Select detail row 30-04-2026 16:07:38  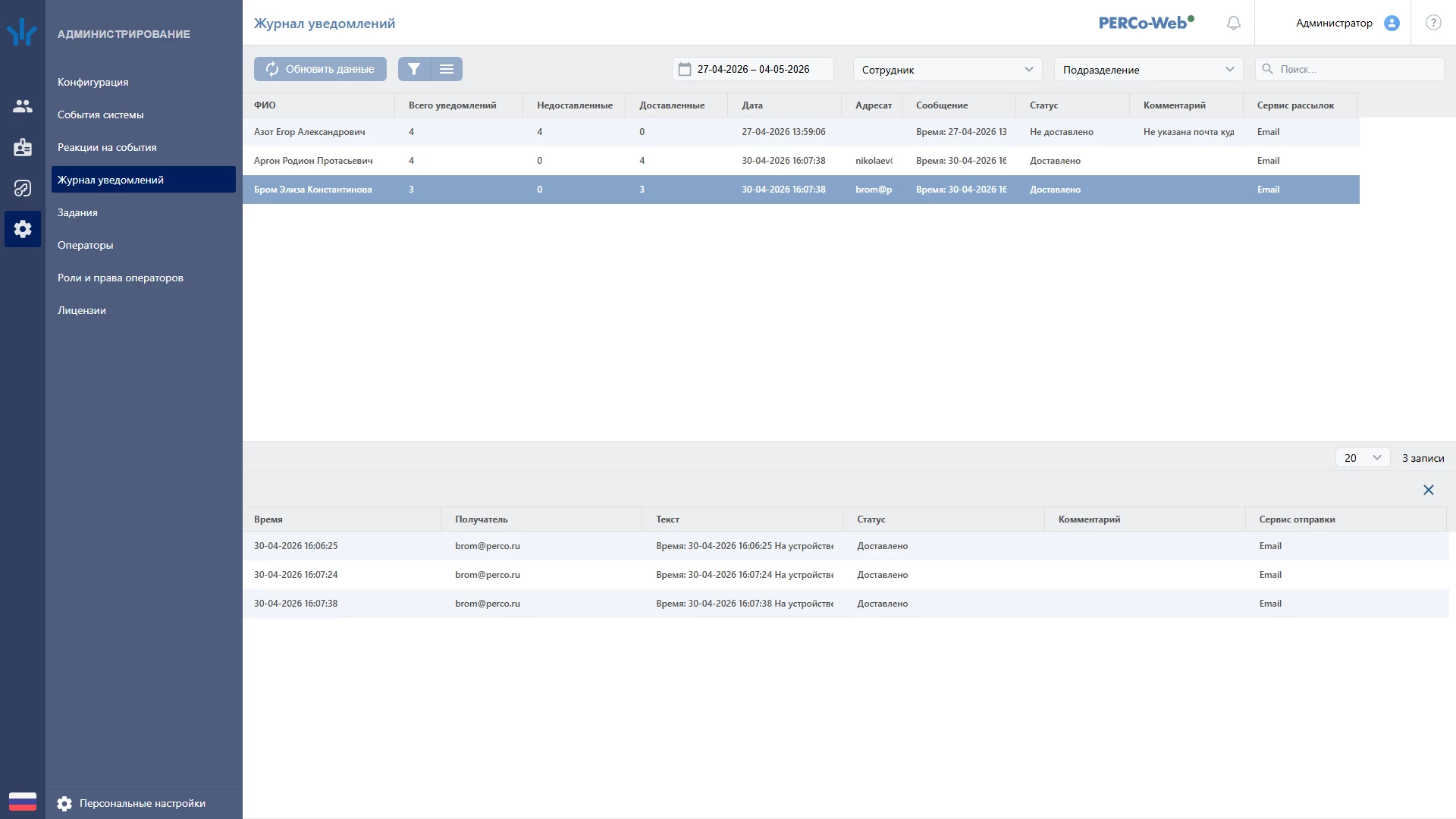846,604
